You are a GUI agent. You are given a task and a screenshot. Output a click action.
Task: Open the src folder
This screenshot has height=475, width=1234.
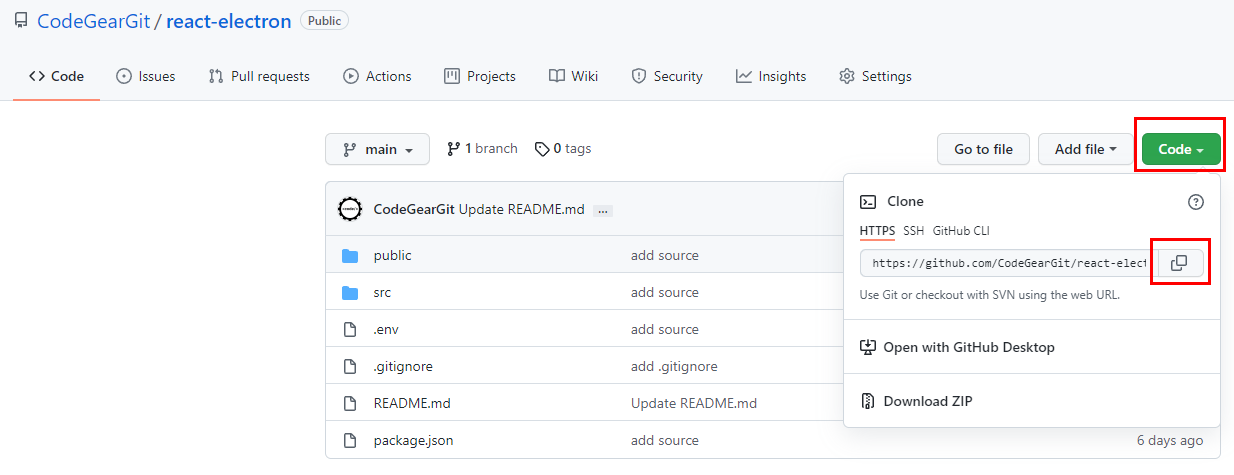[382, 292]
